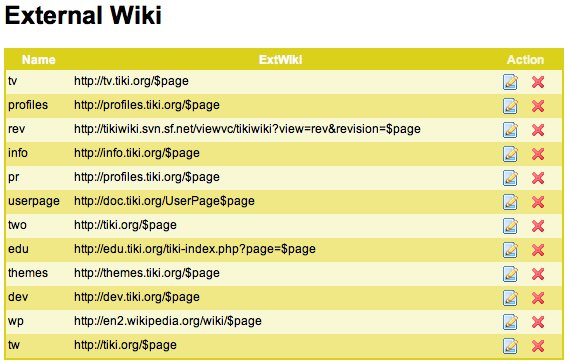Edit the themes wiki entry
The image size is (568, 364).
click(x=510, y=274)
